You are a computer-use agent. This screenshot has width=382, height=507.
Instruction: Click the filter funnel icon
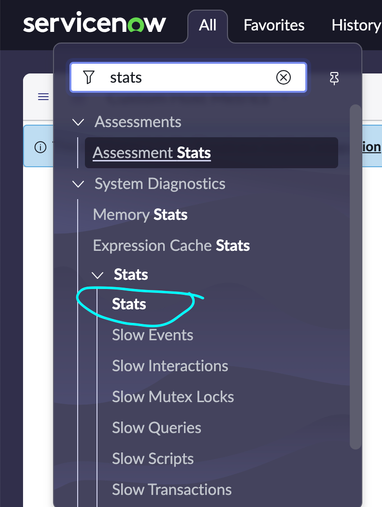[89, 77]
